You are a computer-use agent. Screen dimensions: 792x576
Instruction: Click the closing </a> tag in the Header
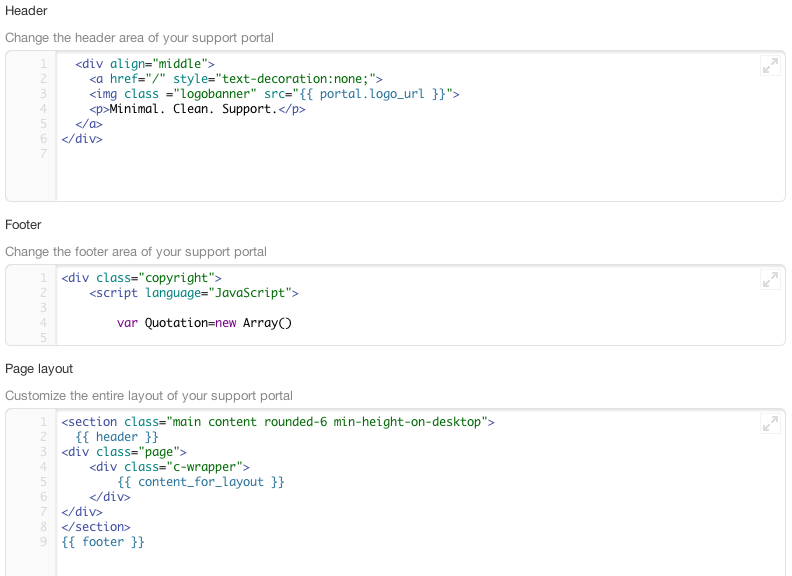pyautogui.click(x=89, y=124)
